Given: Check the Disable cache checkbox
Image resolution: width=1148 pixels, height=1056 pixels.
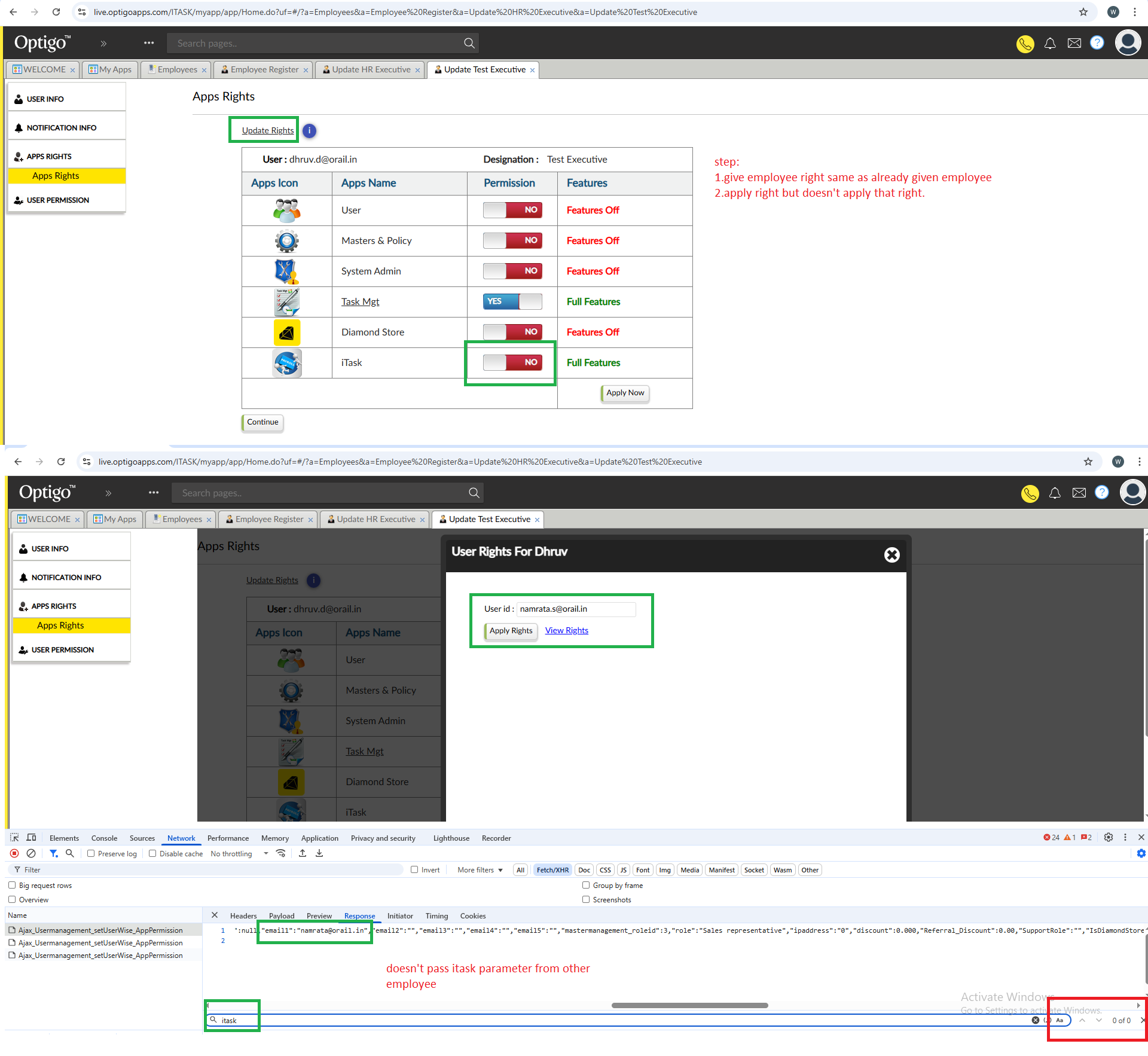Looking at the screenshot, I should pyautogui.click(x=152, y=853).
